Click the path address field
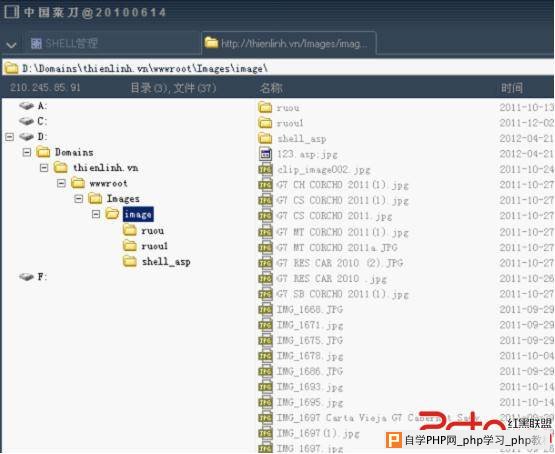This screenshot has width=555, height=454. (x=278, y=68)
